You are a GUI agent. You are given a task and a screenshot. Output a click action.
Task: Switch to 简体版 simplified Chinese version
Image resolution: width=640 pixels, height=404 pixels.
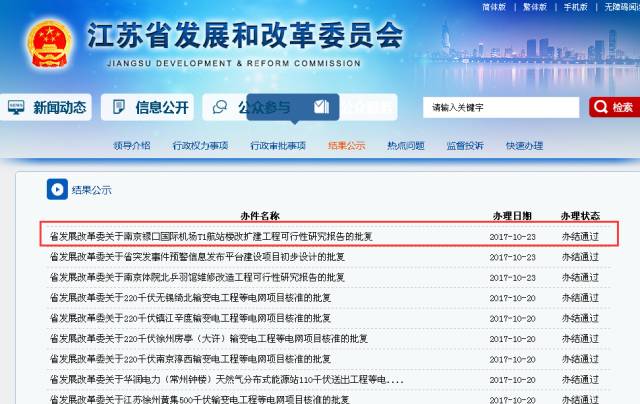pyautogui.click(x=493, y=7)
